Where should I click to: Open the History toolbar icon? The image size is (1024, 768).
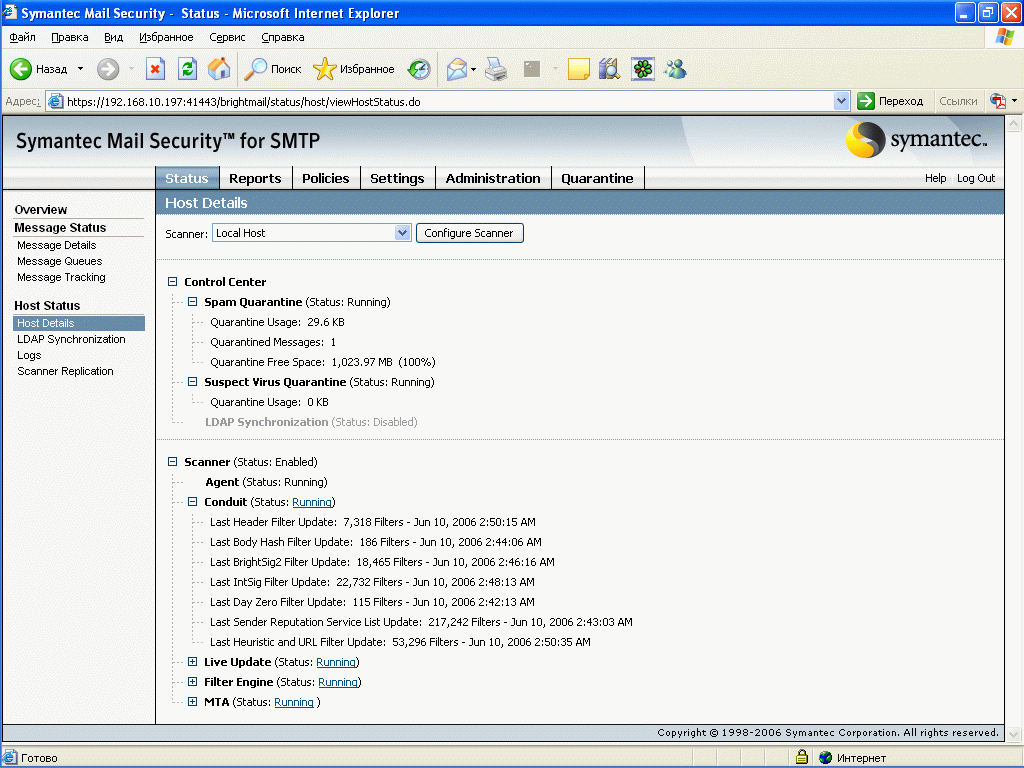tap(419, 69)
